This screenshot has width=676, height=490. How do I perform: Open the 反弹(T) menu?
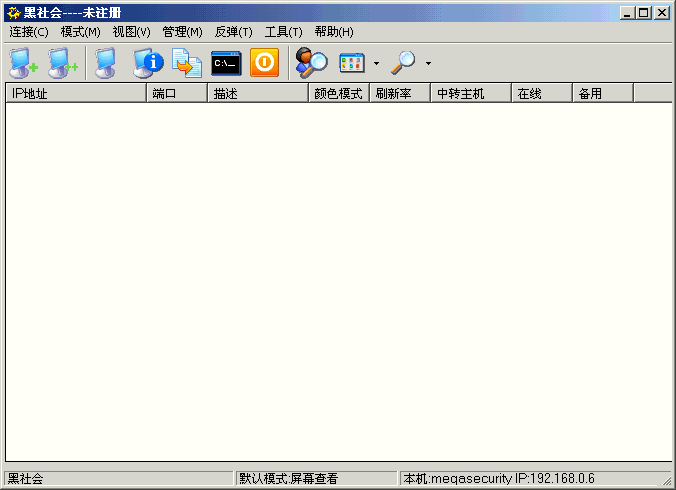[x=233, y=32]
